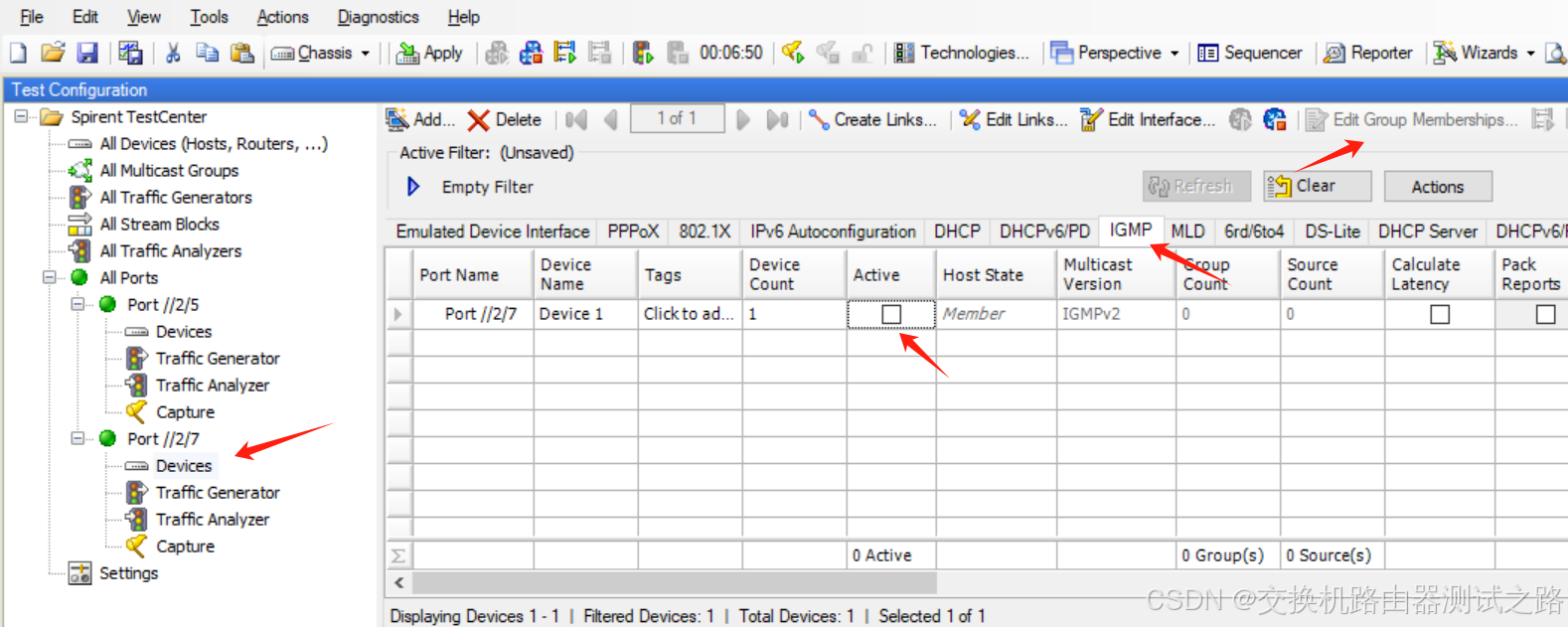Screen dimensions: 1568x627
Task: Click the Save As icon in toolbar
Action: pos(130,53)
